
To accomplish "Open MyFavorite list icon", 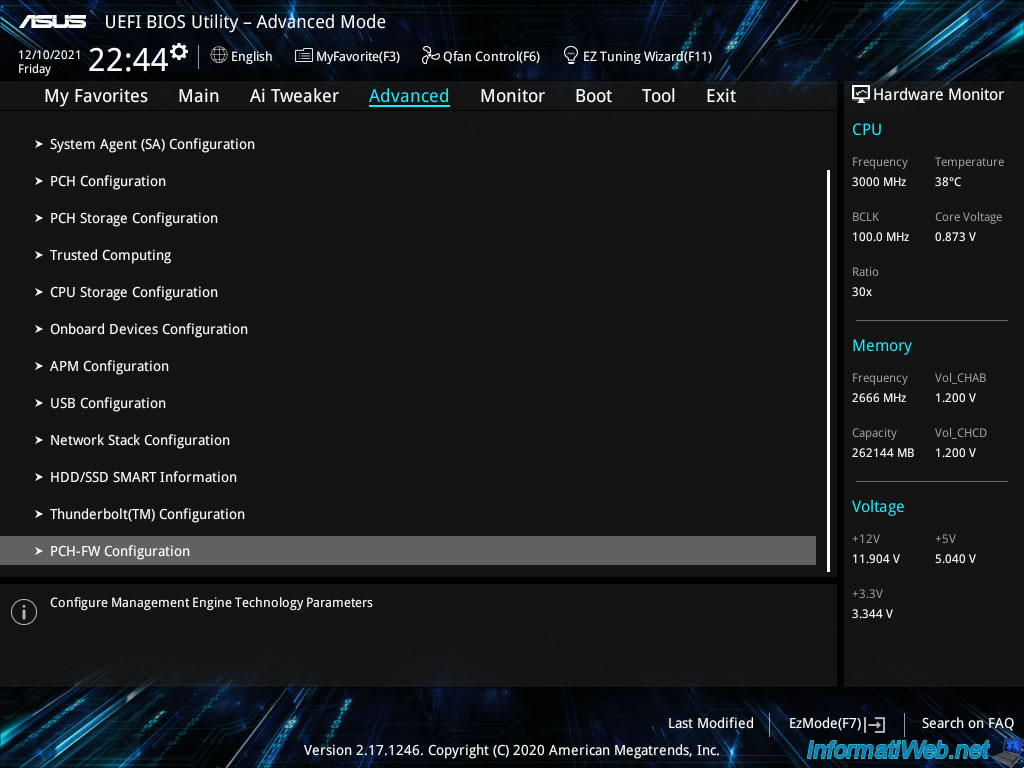I will pos(304,56).
